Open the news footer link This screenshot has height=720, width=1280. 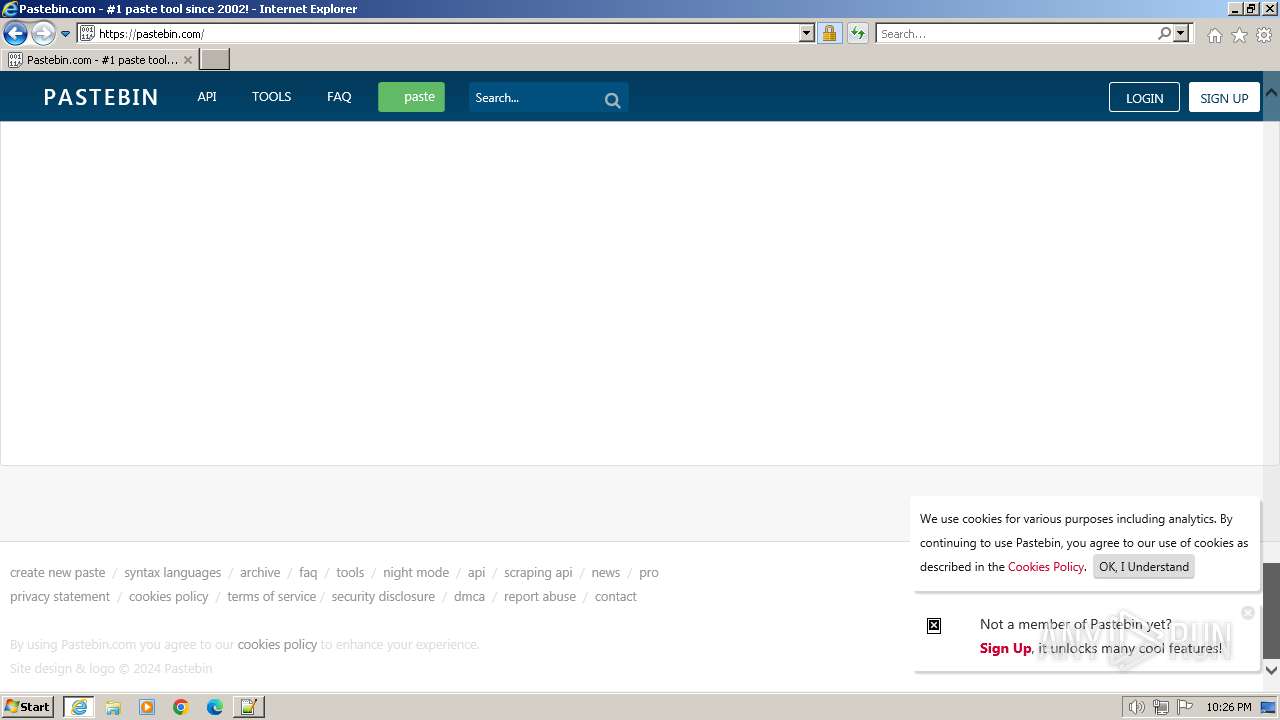[606, 573]
